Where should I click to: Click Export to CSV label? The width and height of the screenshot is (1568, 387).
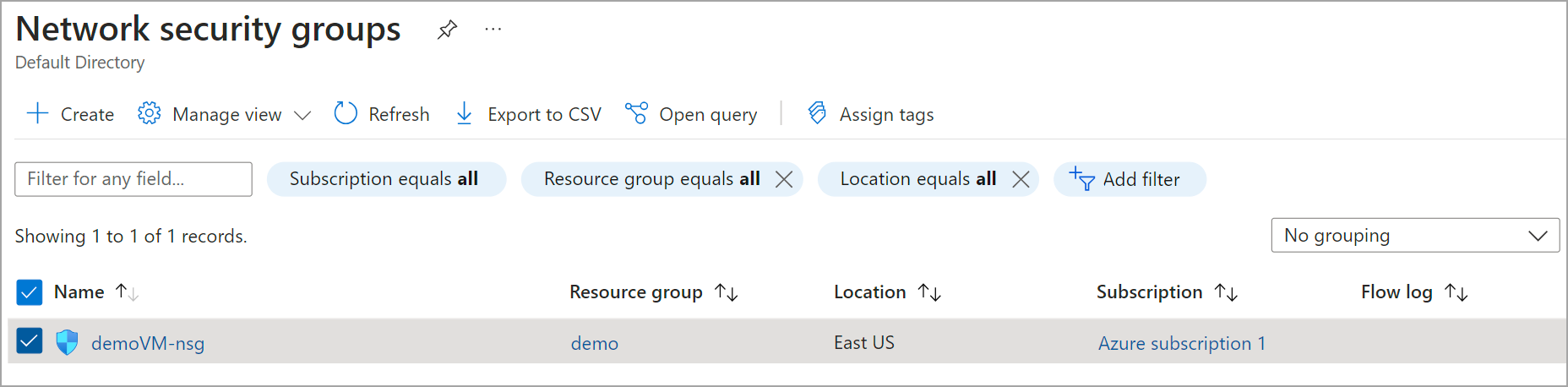click(544, 115)
